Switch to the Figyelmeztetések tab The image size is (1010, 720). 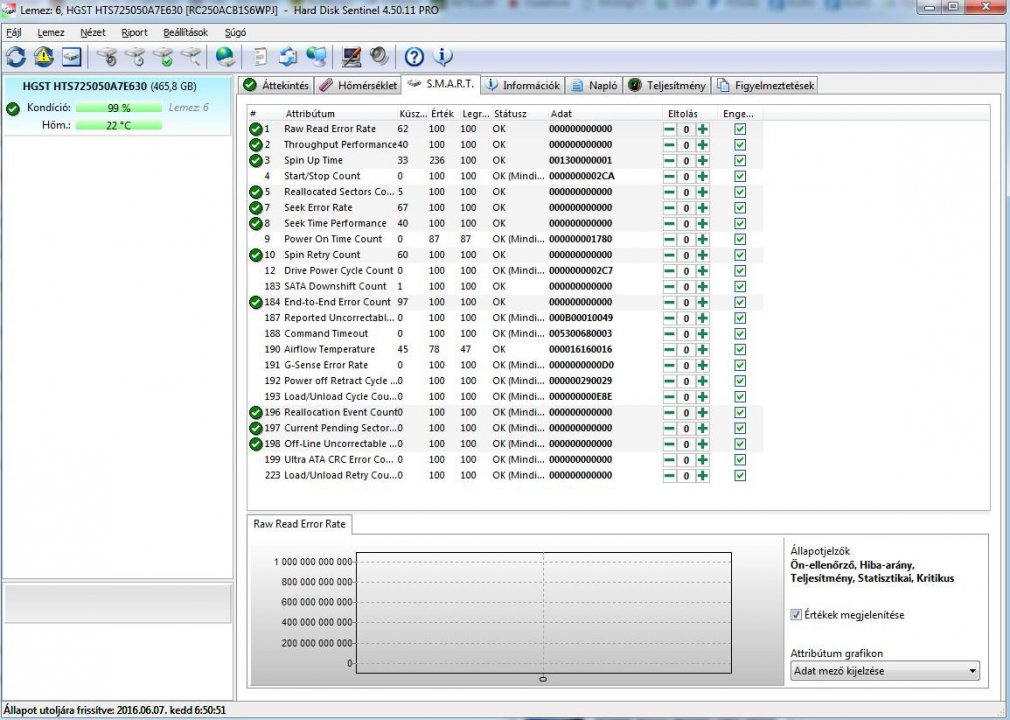tap(766, 85)
